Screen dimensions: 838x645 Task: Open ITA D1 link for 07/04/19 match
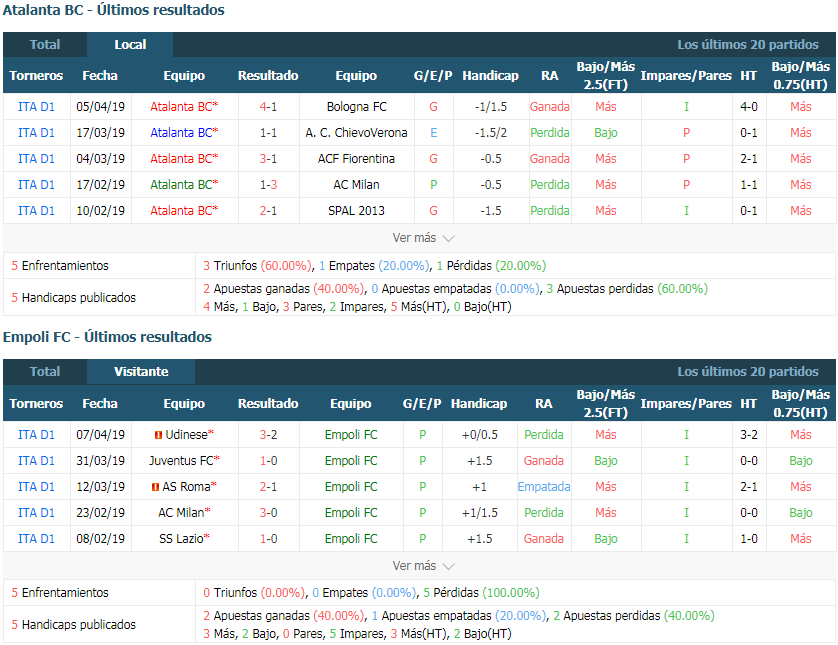click(x=36, y=435)
